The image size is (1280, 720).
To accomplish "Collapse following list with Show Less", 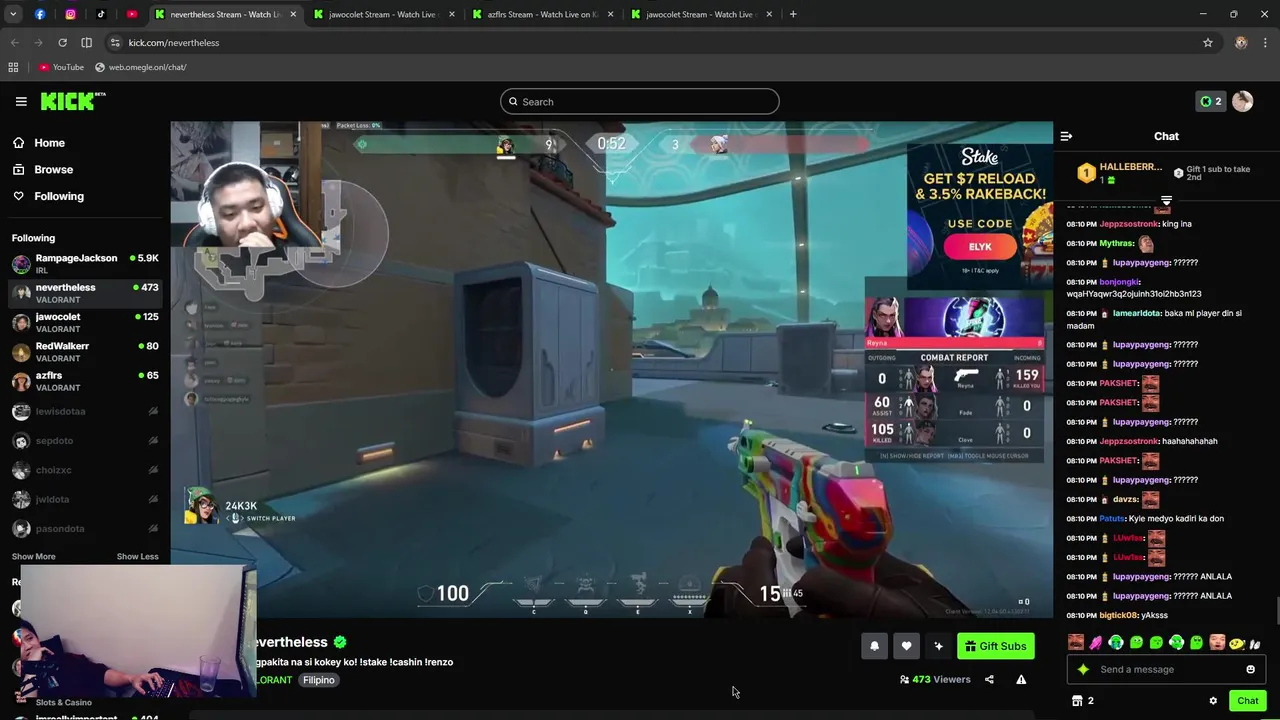I will pos(137,556).
